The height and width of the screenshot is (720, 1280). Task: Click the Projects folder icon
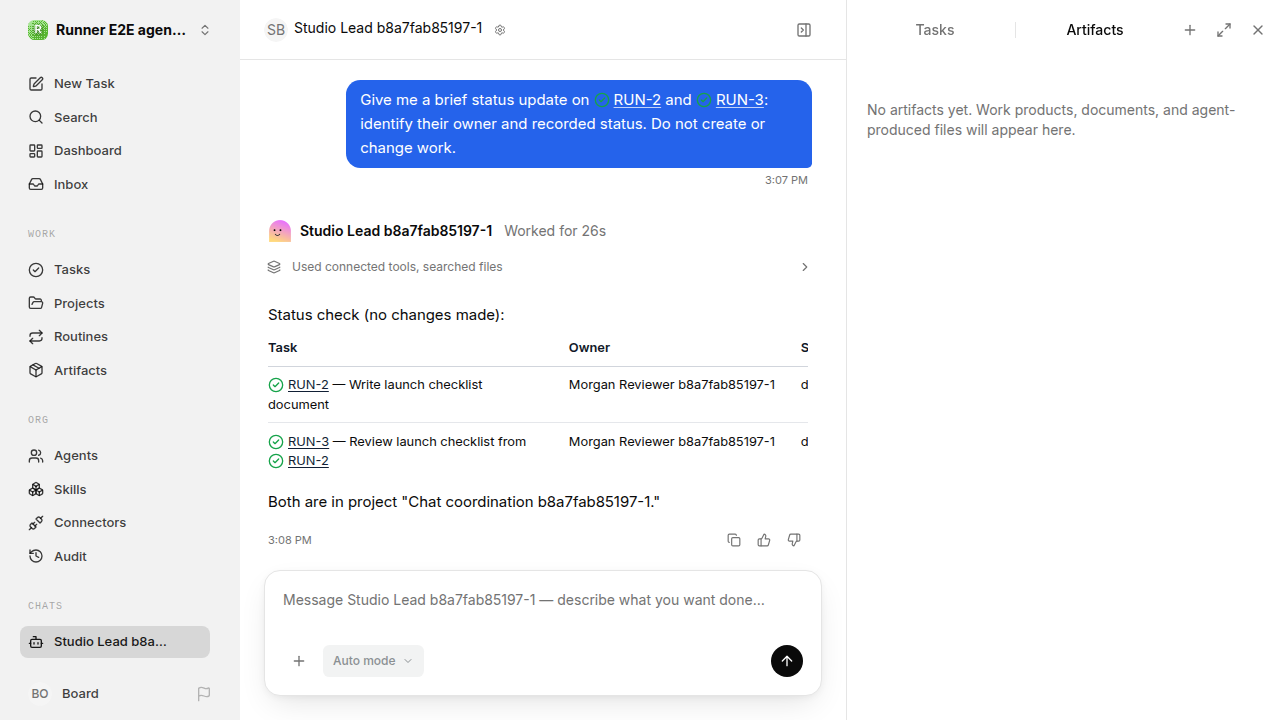[x=36, y=303]
